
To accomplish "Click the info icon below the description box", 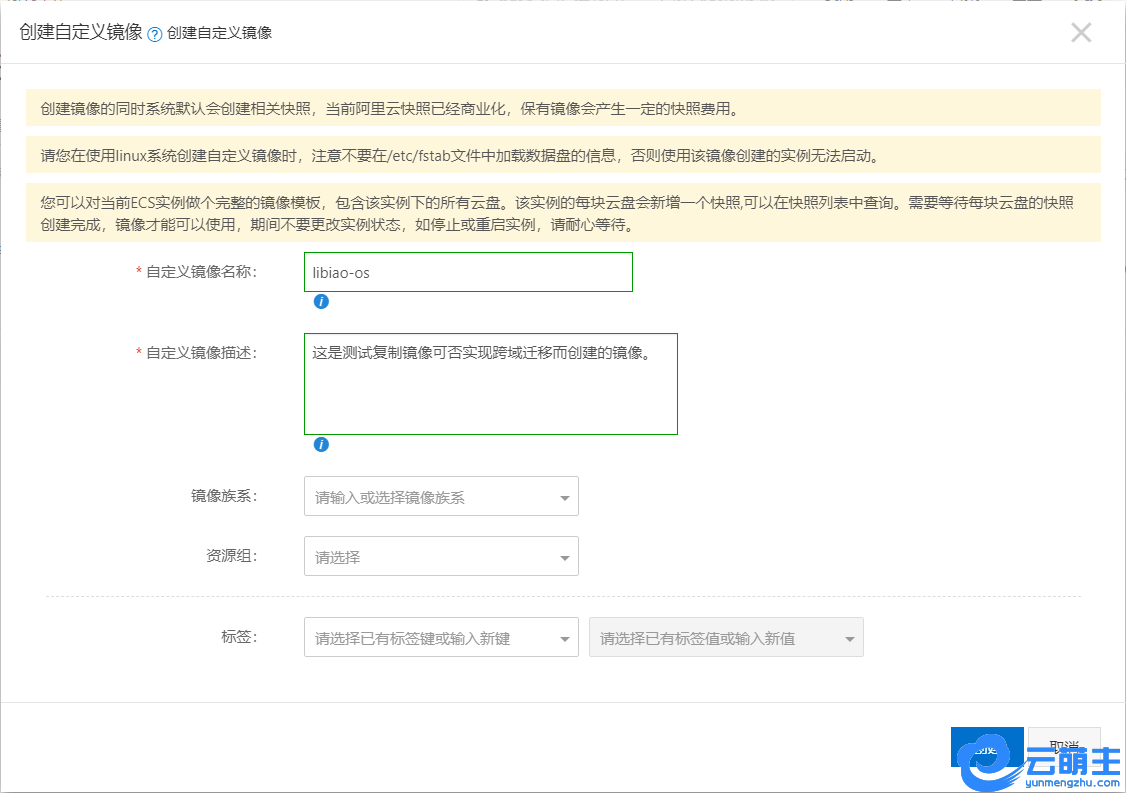I will pyautogui.click(x=321, y=445).
